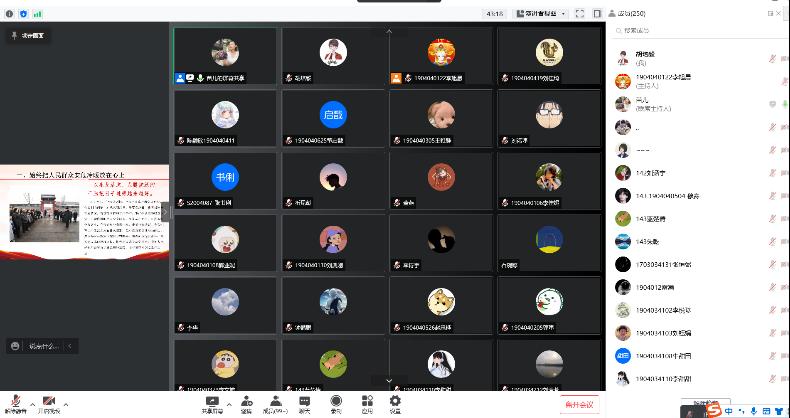Click the red leave meeting button
Image resolution: width=790 pixels, height=418 pixels.
coord(579,404)
